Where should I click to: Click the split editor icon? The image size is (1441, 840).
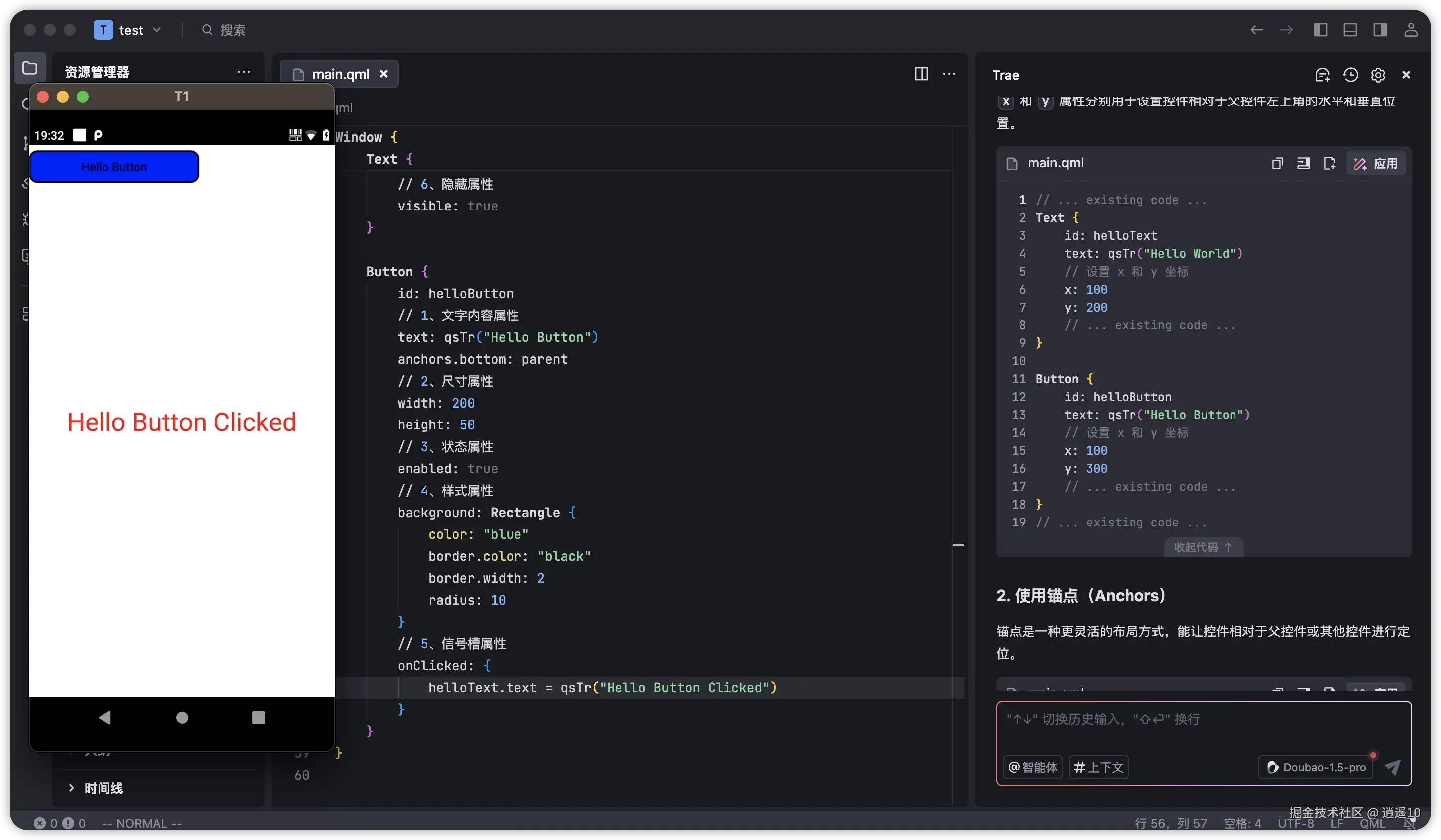pyautogui.click(x=921, y=74)
